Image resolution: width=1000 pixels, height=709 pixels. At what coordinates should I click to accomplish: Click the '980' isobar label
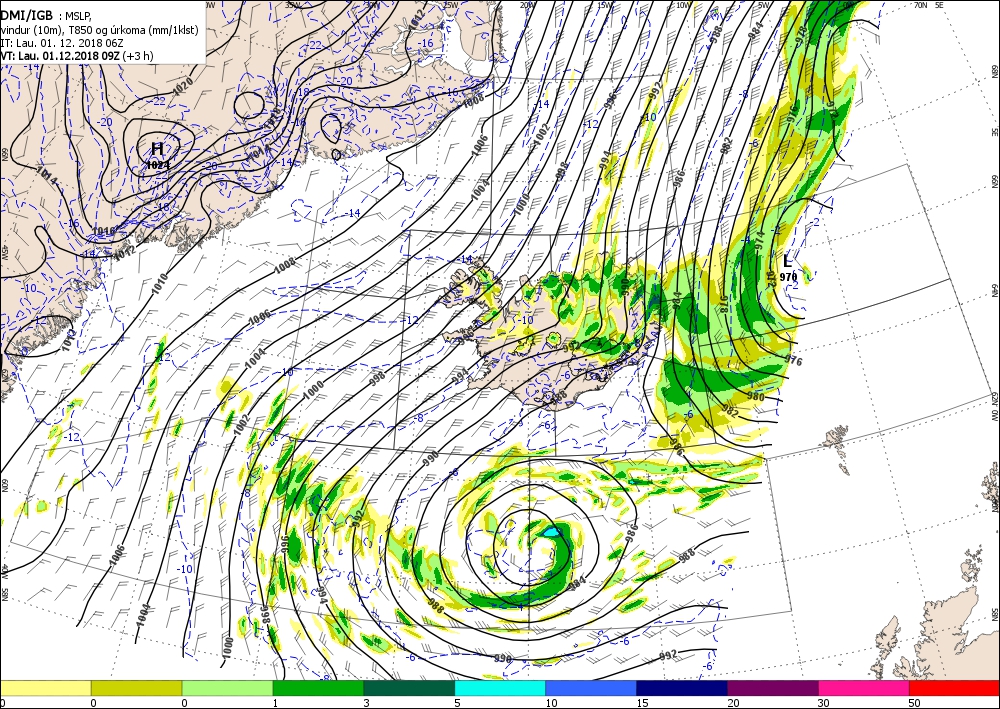755,397
